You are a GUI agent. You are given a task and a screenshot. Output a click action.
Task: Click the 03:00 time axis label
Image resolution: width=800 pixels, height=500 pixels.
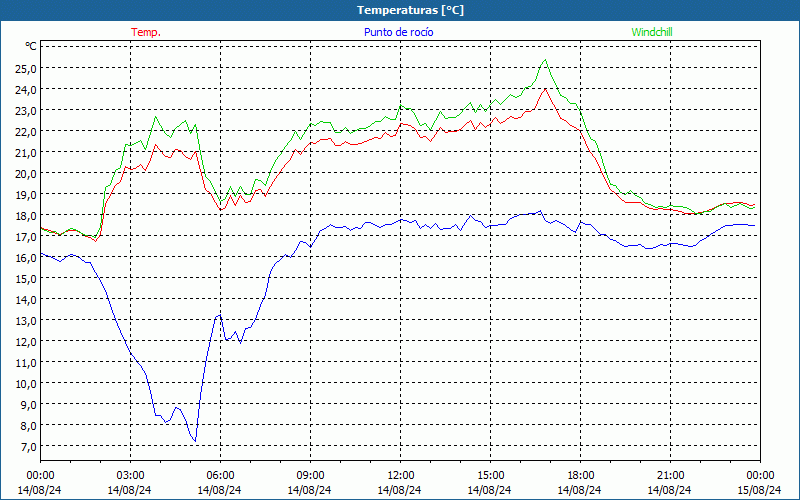[130, 476]
